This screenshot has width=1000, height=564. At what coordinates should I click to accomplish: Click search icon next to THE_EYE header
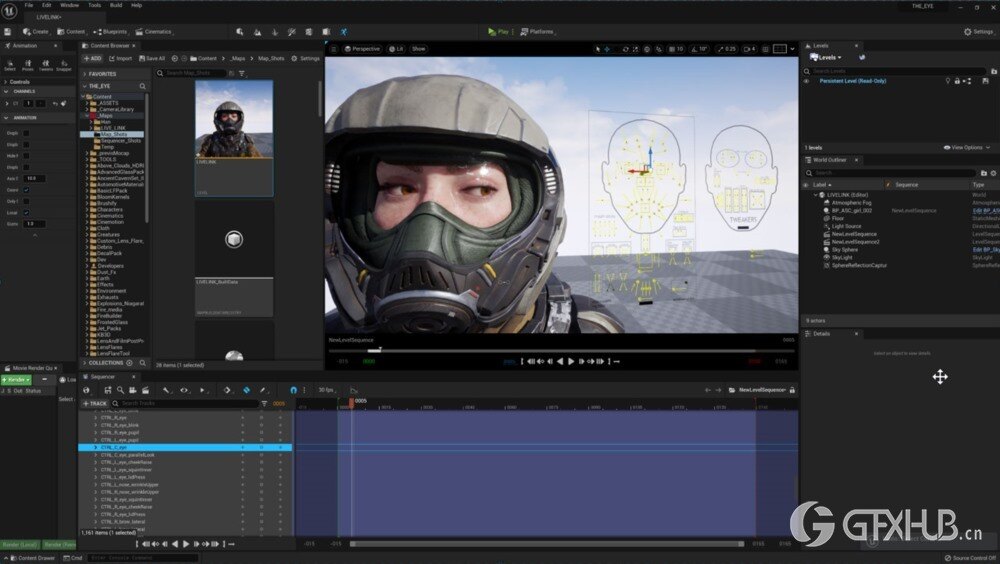pos(142,86)
